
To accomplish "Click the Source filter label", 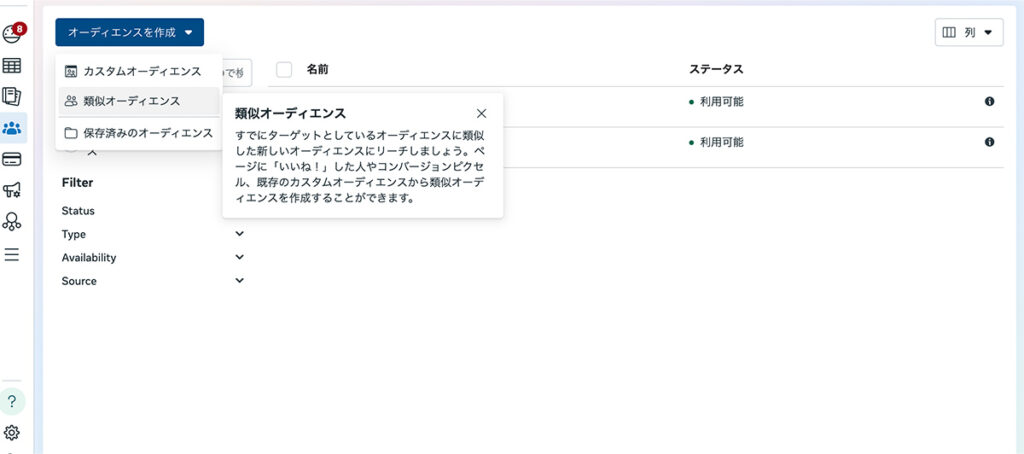I will point(79,281).
